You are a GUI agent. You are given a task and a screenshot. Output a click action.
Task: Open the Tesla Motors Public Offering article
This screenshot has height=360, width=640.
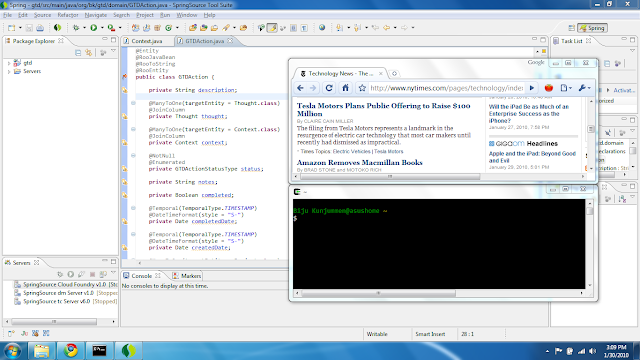384,109
